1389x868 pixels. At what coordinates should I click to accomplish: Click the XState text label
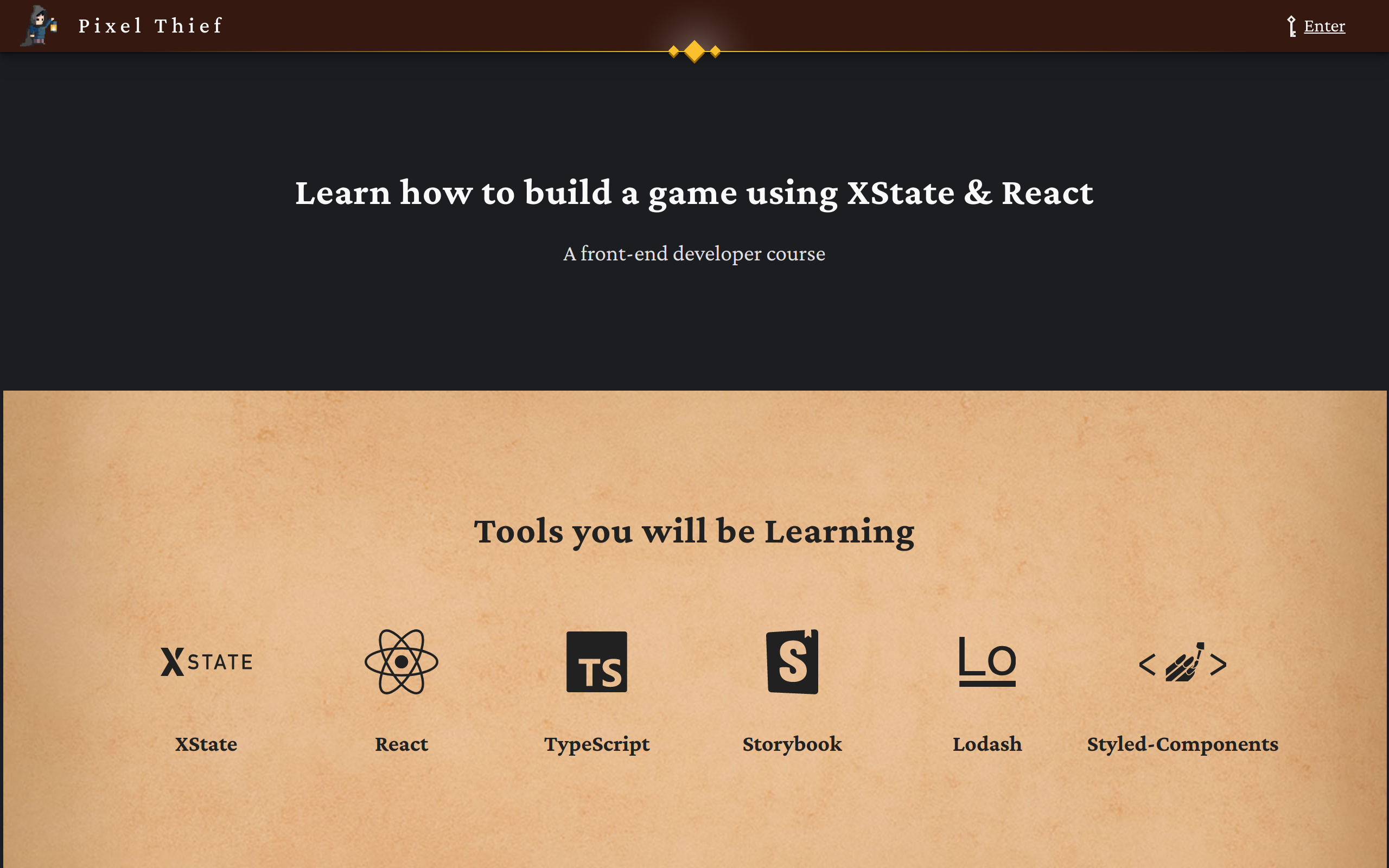coord(206,744)
